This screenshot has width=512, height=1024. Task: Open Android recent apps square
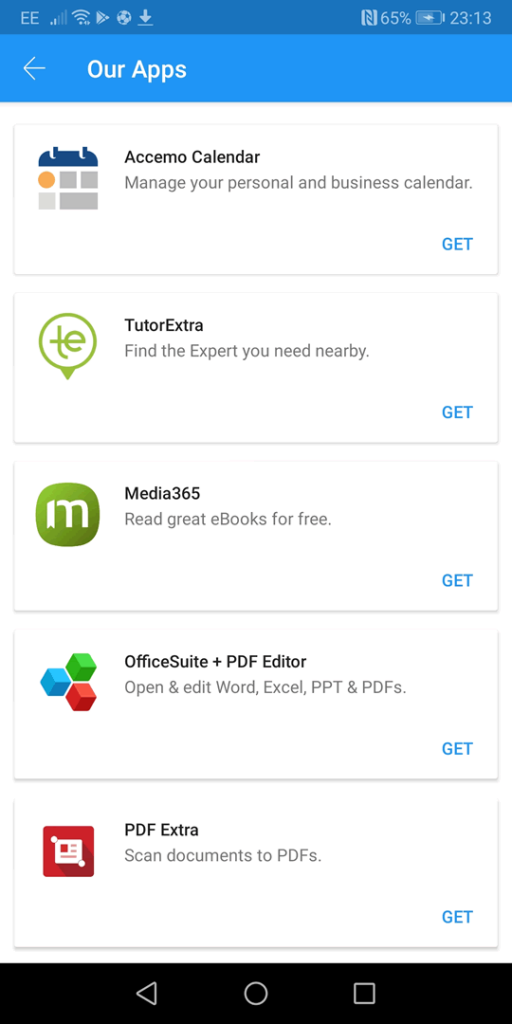tap(364, 993)
